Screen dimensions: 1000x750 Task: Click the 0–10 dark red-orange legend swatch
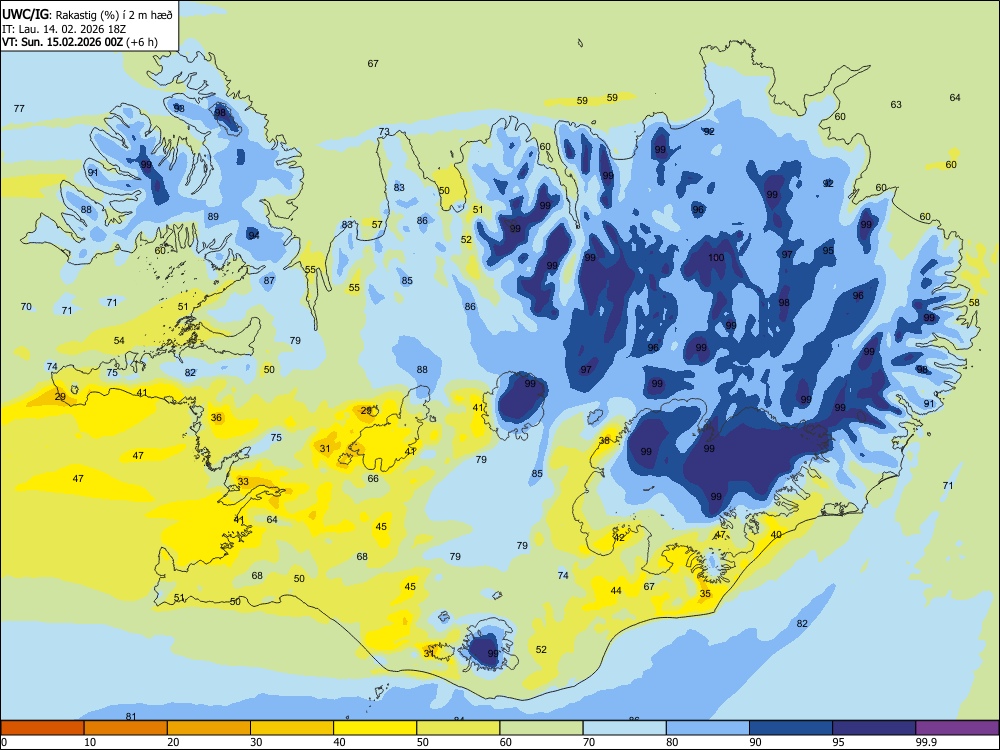coord(42,728)
